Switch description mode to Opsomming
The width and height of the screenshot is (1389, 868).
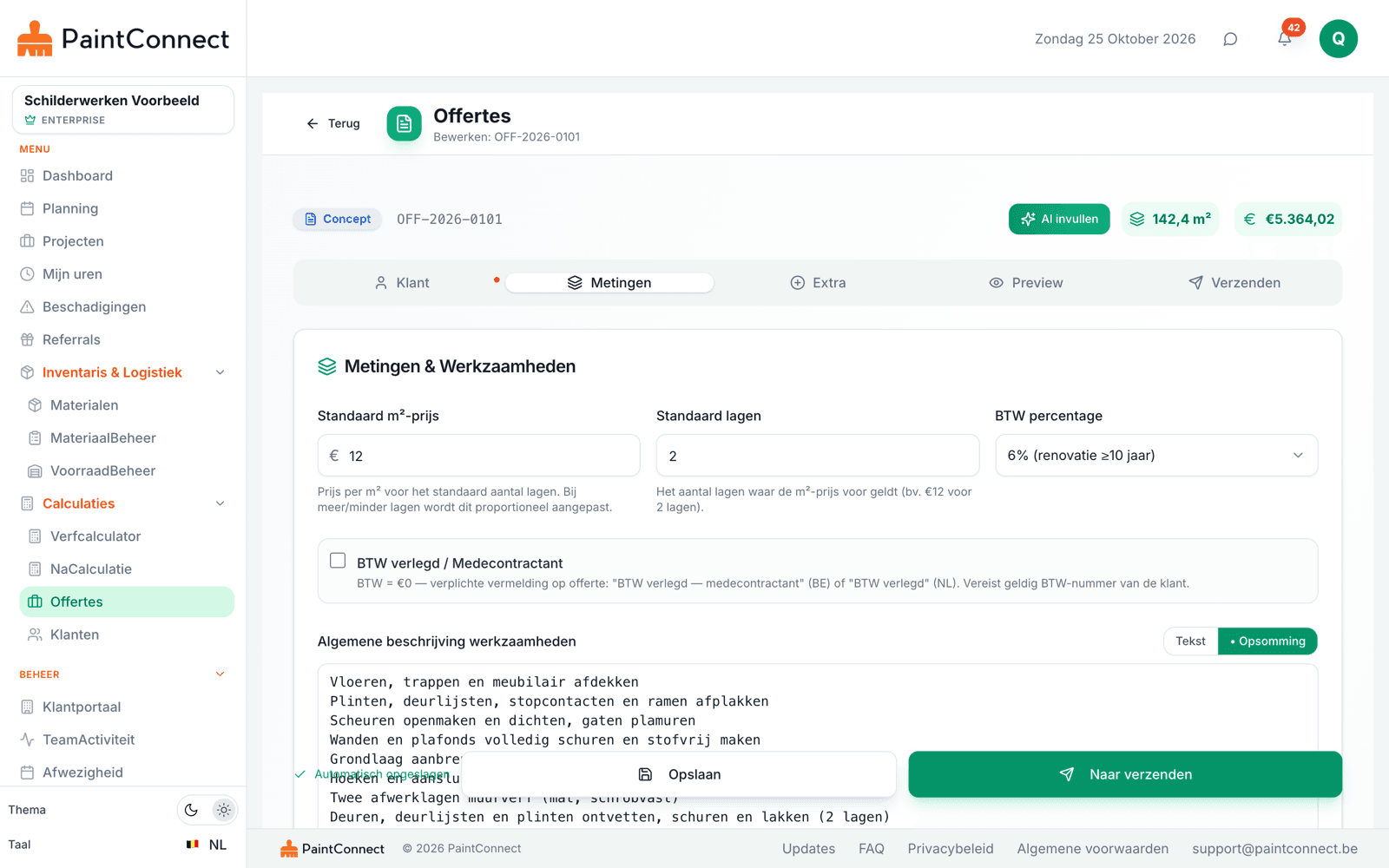[1267, 641]
